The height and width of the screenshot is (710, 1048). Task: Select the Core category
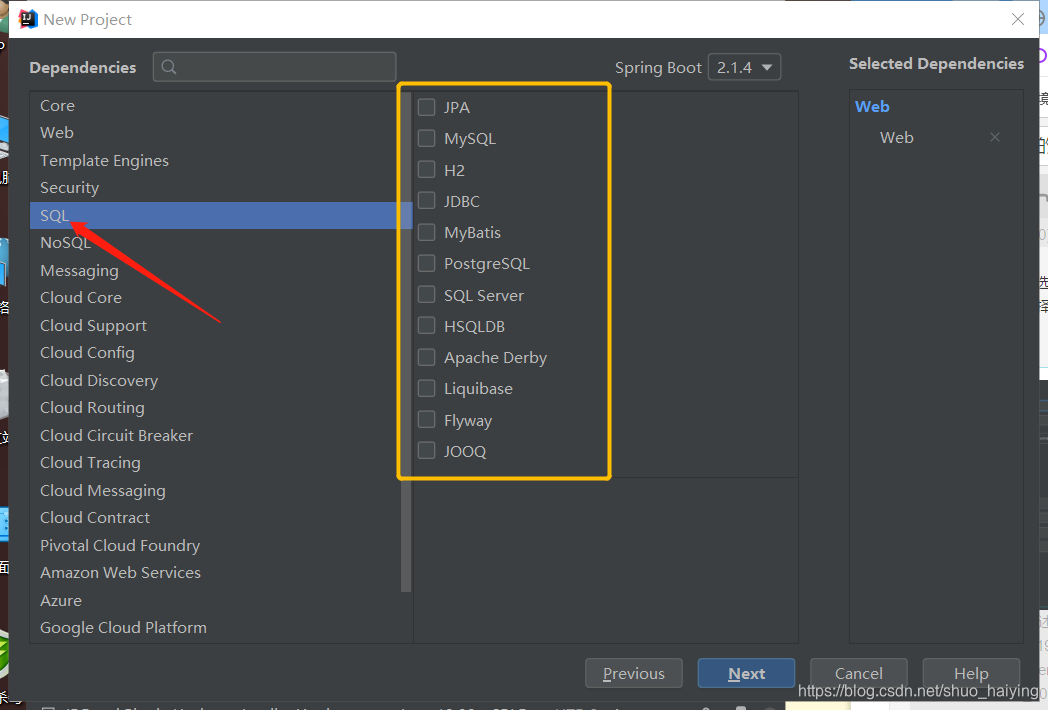pos(221,106)
